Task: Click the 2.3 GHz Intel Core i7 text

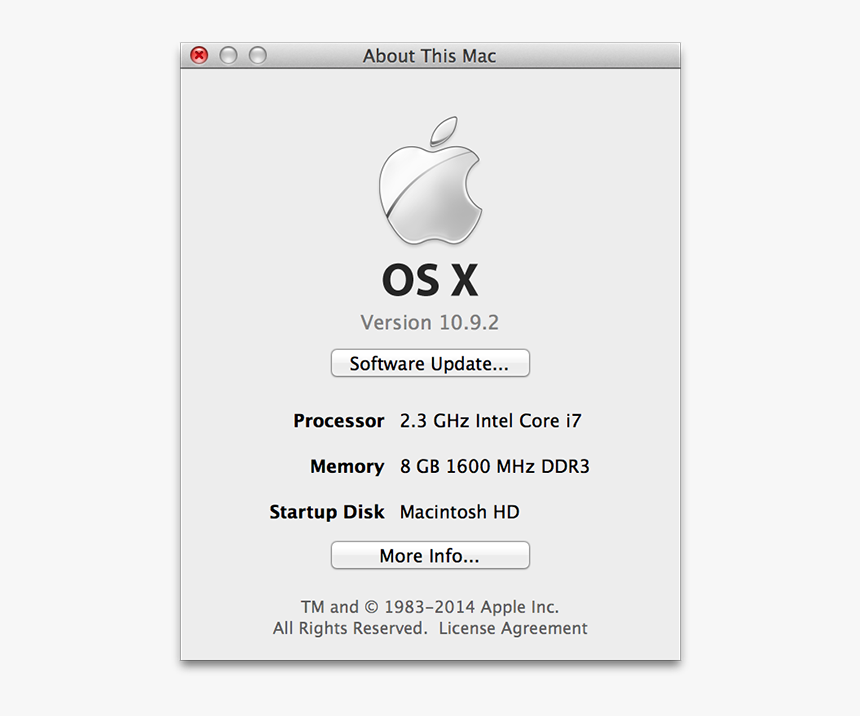Action: [x=490, y=421]
